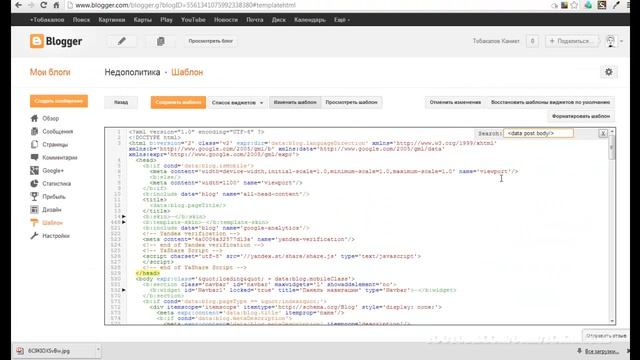Click the Статистика pie chart icon
640x360 pixels.
[34, 184]
